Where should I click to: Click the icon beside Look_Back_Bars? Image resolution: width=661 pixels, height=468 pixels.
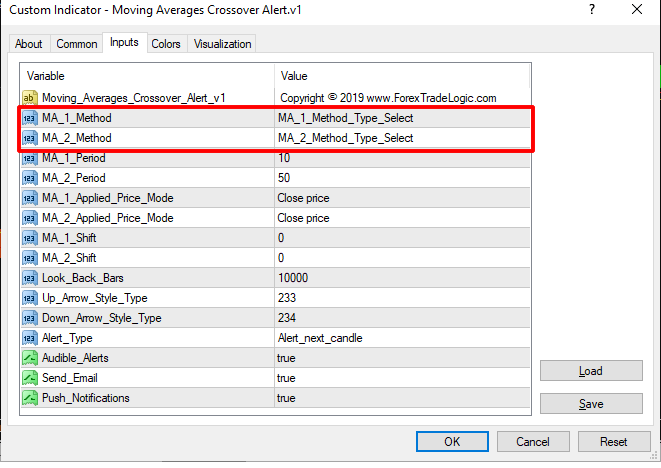click(x=29, y=277)
